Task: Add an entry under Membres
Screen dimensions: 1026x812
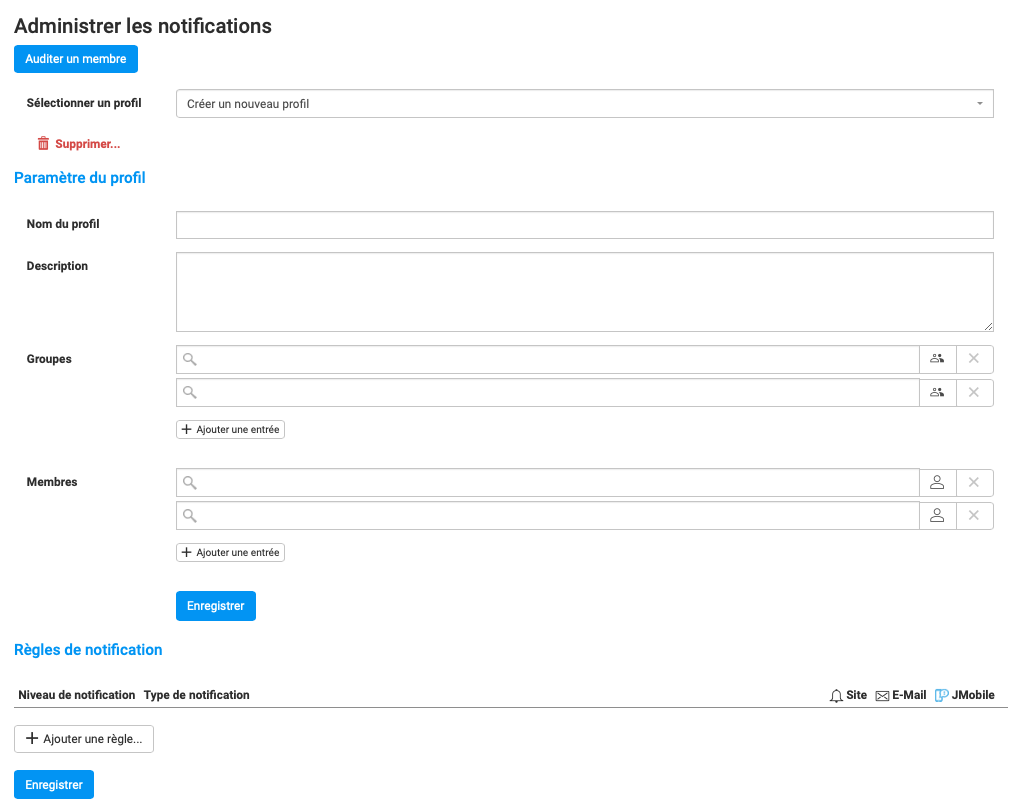Action: (230, 553)
